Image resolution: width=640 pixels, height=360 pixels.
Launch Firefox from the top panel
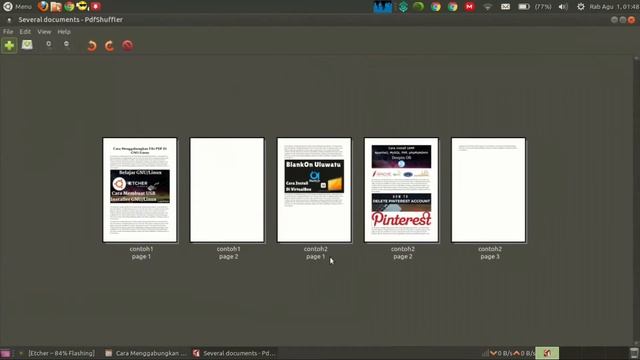coord(43,7)
